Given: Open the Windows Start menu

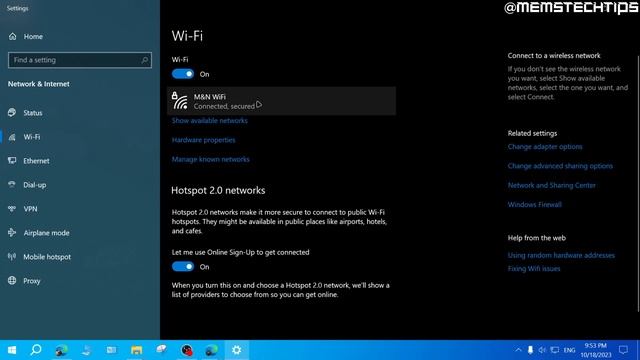Looking at the screenshot, I should (12, 350).
